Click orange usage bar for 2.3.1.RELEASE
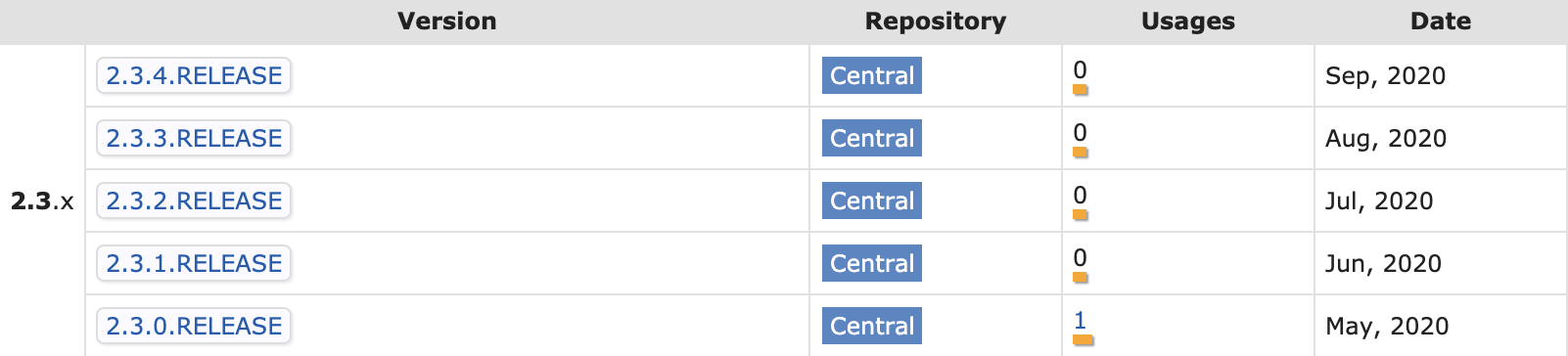 click(1081, 278)
